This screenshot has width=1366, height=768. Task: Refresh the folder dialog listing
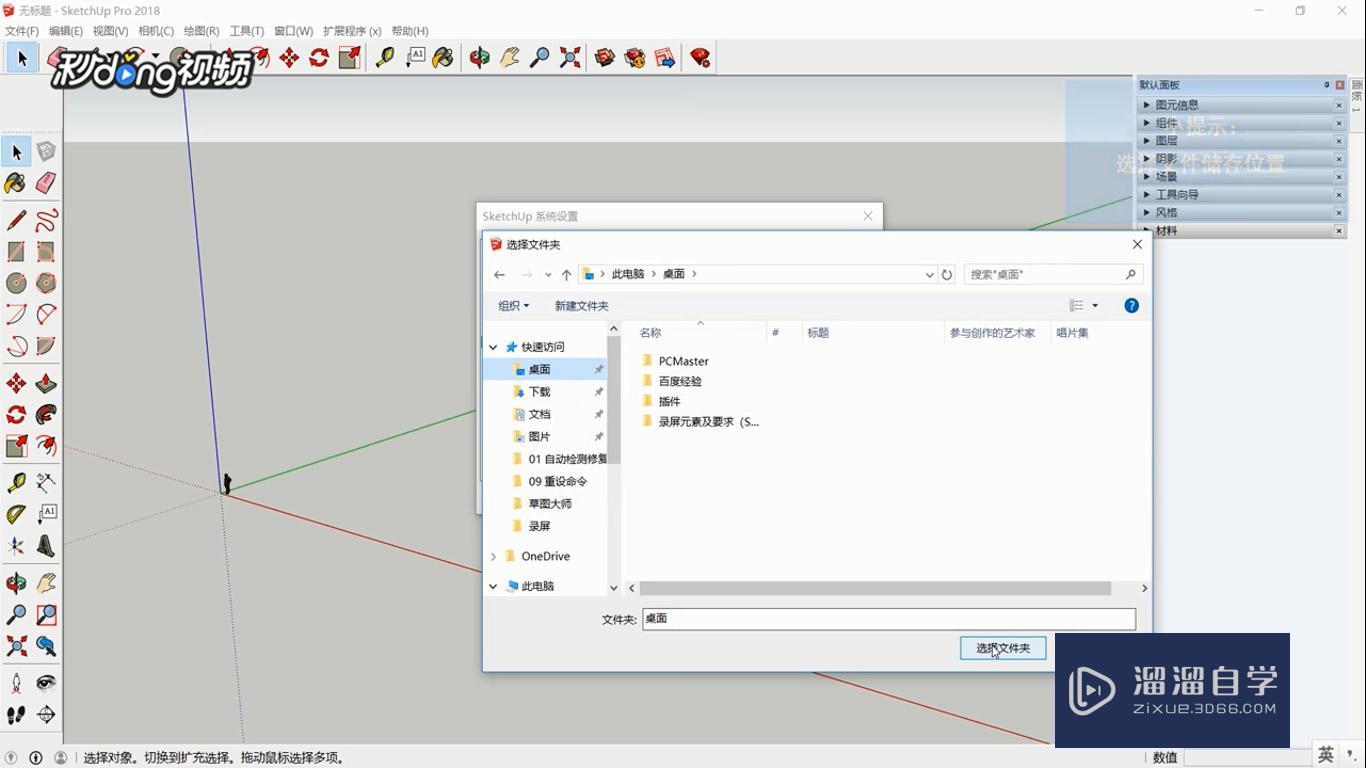coord(947,274)
